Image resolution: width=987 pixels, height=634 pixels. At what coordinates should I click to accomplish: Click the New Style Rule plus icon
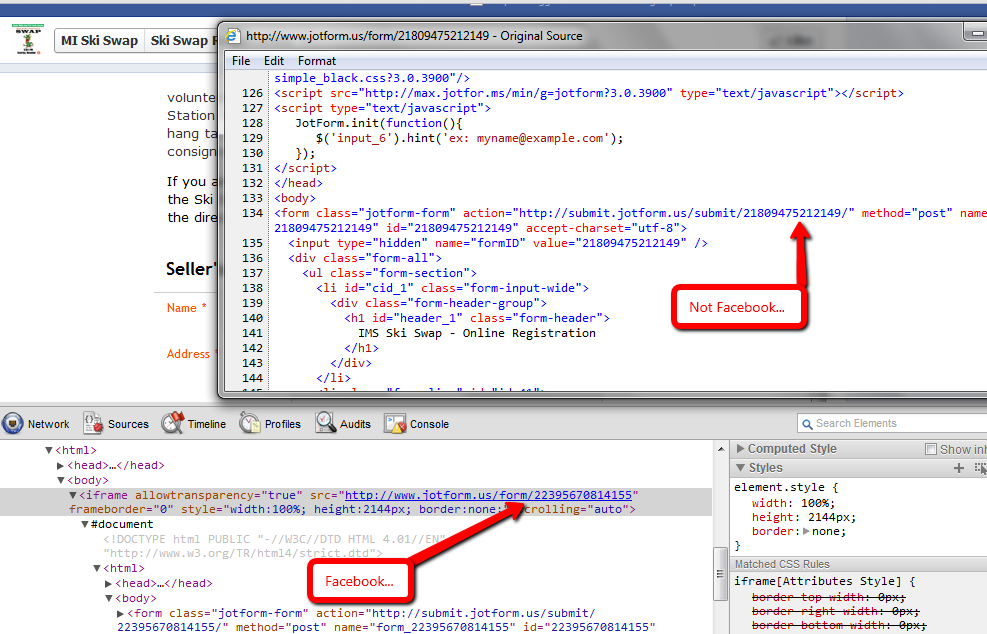[x=959, y=468]
